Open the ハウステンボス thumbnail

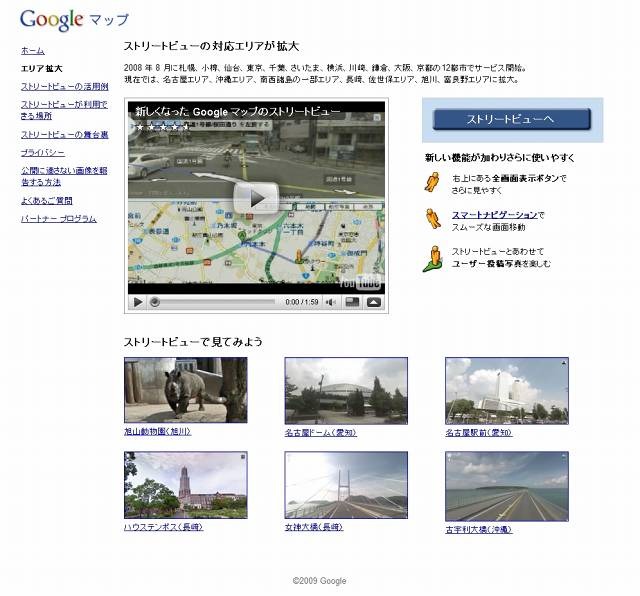click(186, 485)
